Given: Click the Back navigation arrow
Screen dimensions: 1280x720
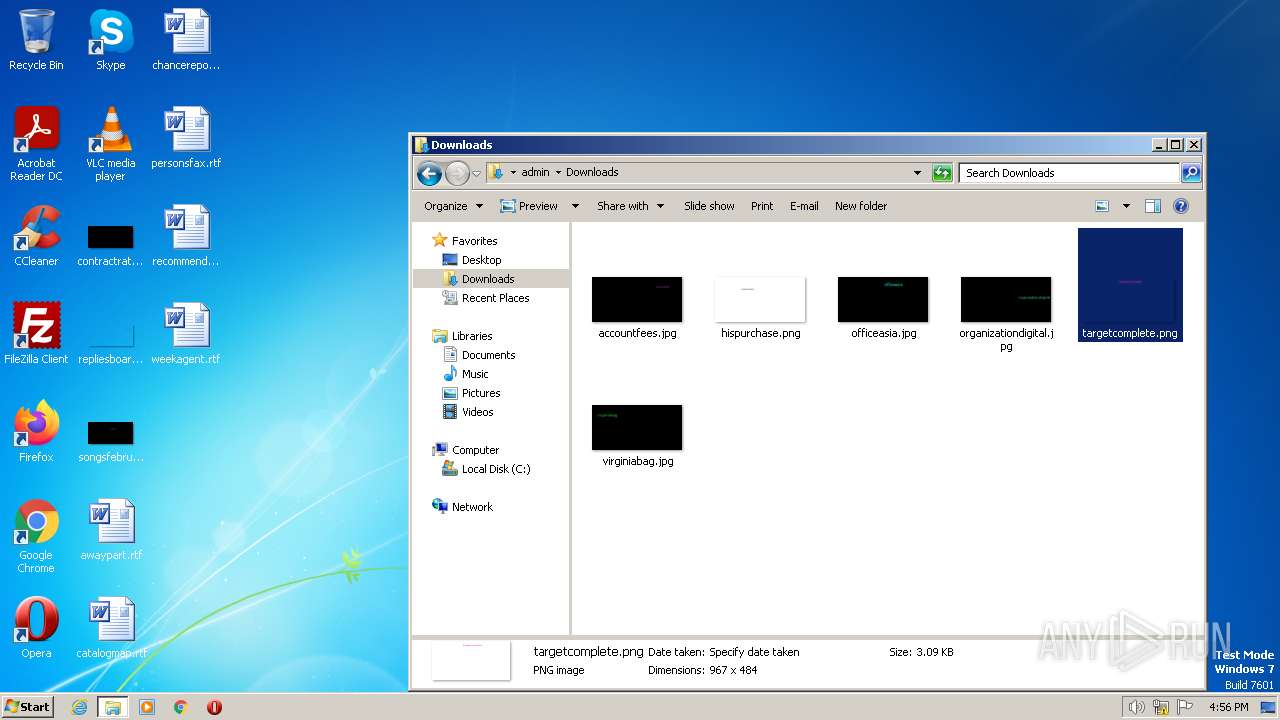Looking at the screenshot, I should coord(430,173).
